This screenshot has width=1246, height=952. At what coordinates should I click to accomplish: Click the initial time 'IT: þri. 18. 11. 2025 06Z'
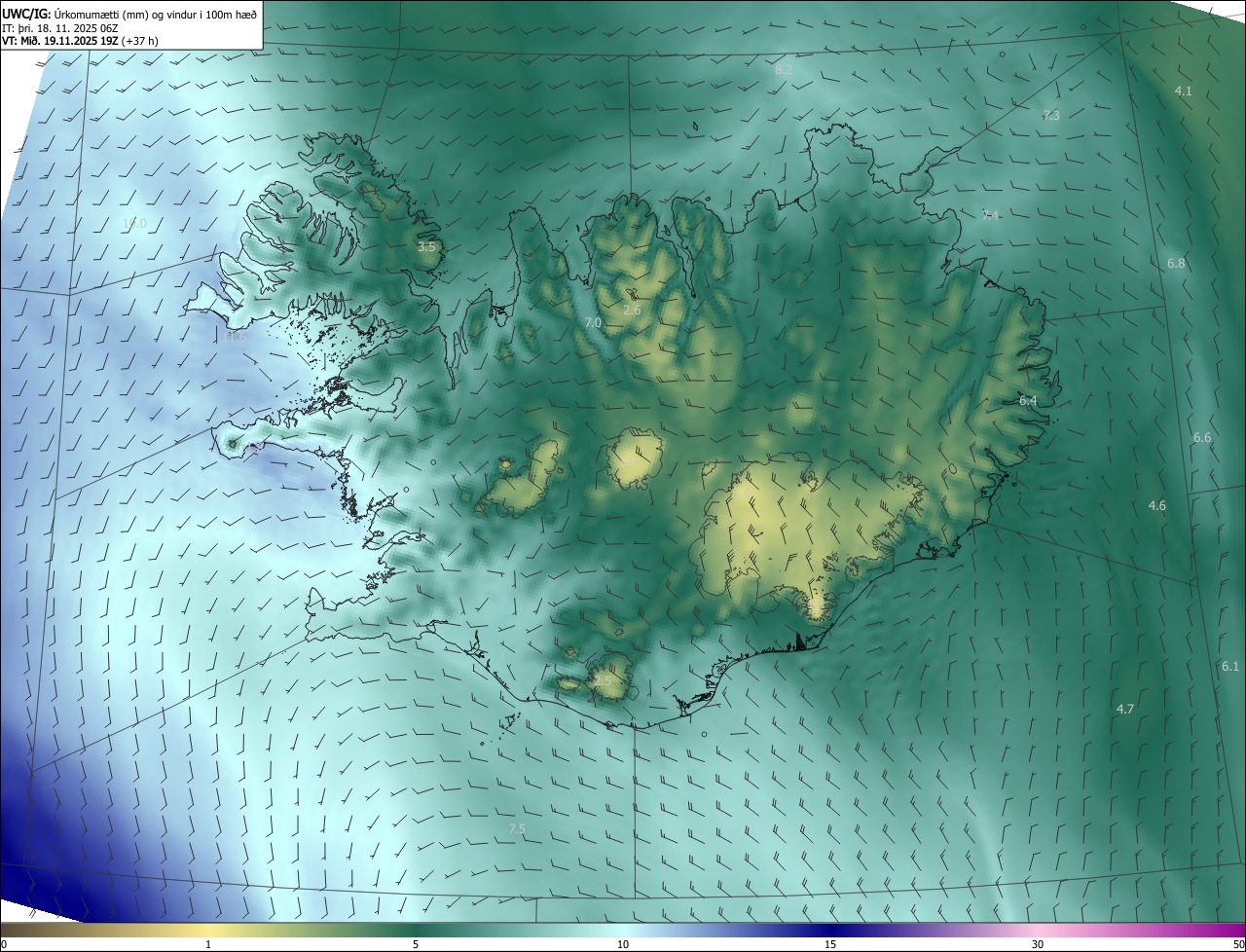[x=62, y=28]
